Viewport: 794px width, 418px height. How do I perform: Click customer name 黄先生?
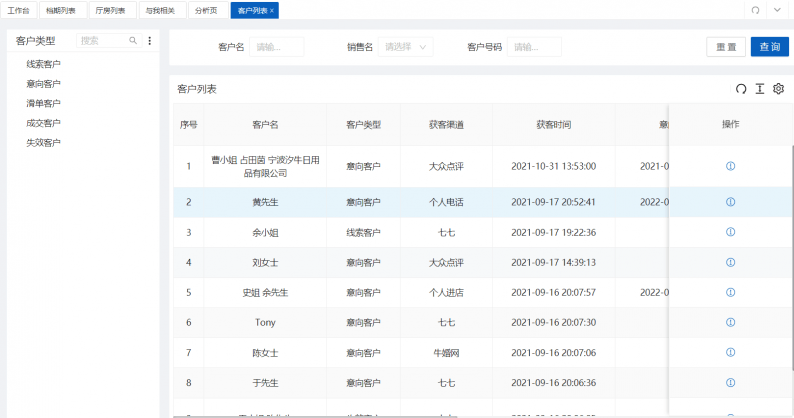(265, 202)
